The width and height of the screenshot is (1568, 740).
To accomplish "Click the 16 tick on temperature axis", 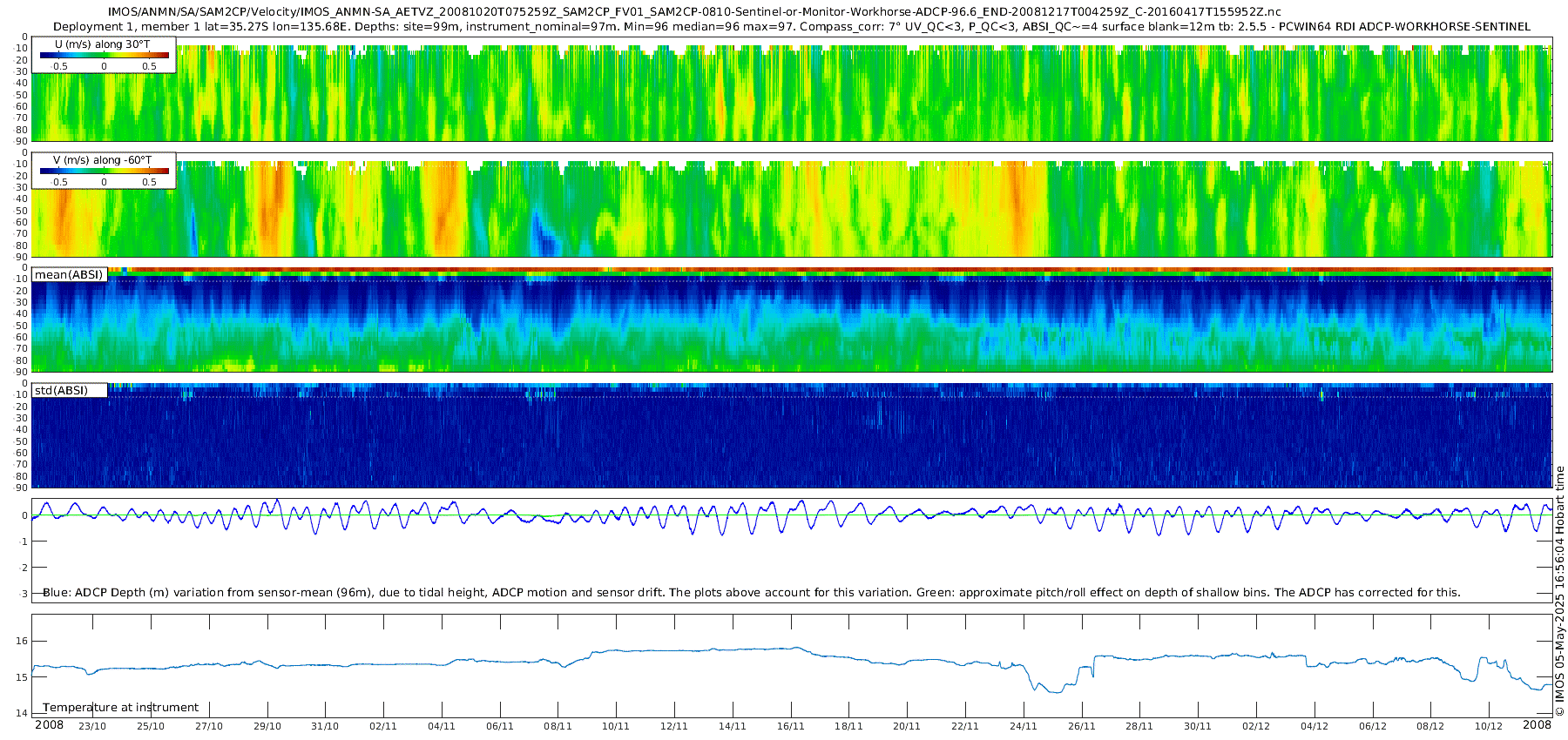I will click(22, 641).
